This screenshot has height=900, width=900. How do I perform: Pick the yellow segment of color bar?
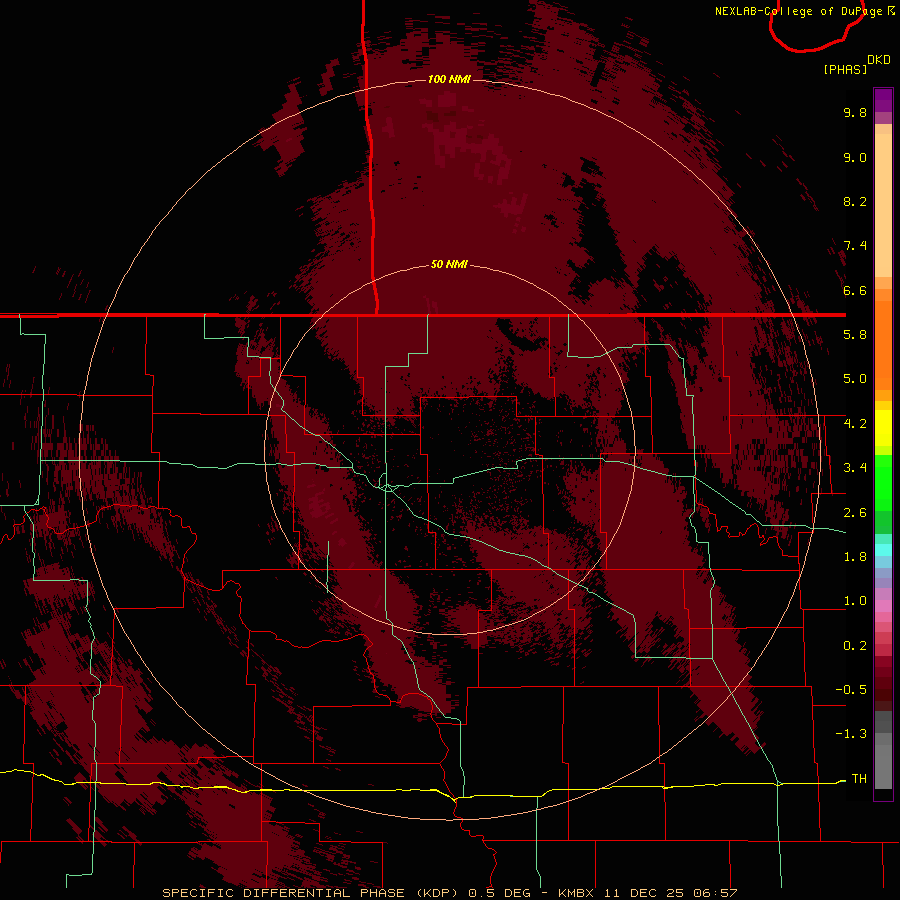pyautogui.click(x=883, y=428)
